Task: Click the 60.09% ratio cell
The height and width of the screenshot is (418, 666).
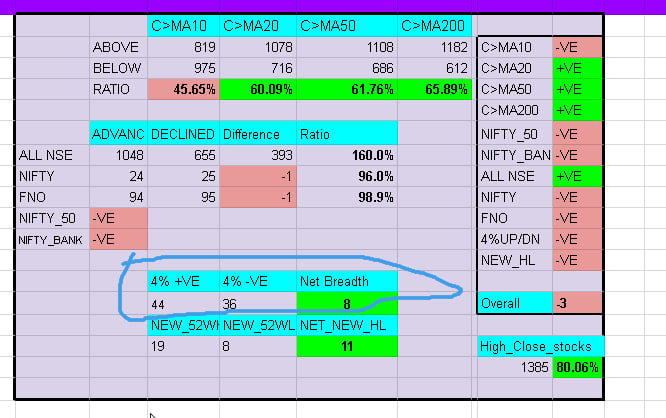Action: (x=258, y=89)
